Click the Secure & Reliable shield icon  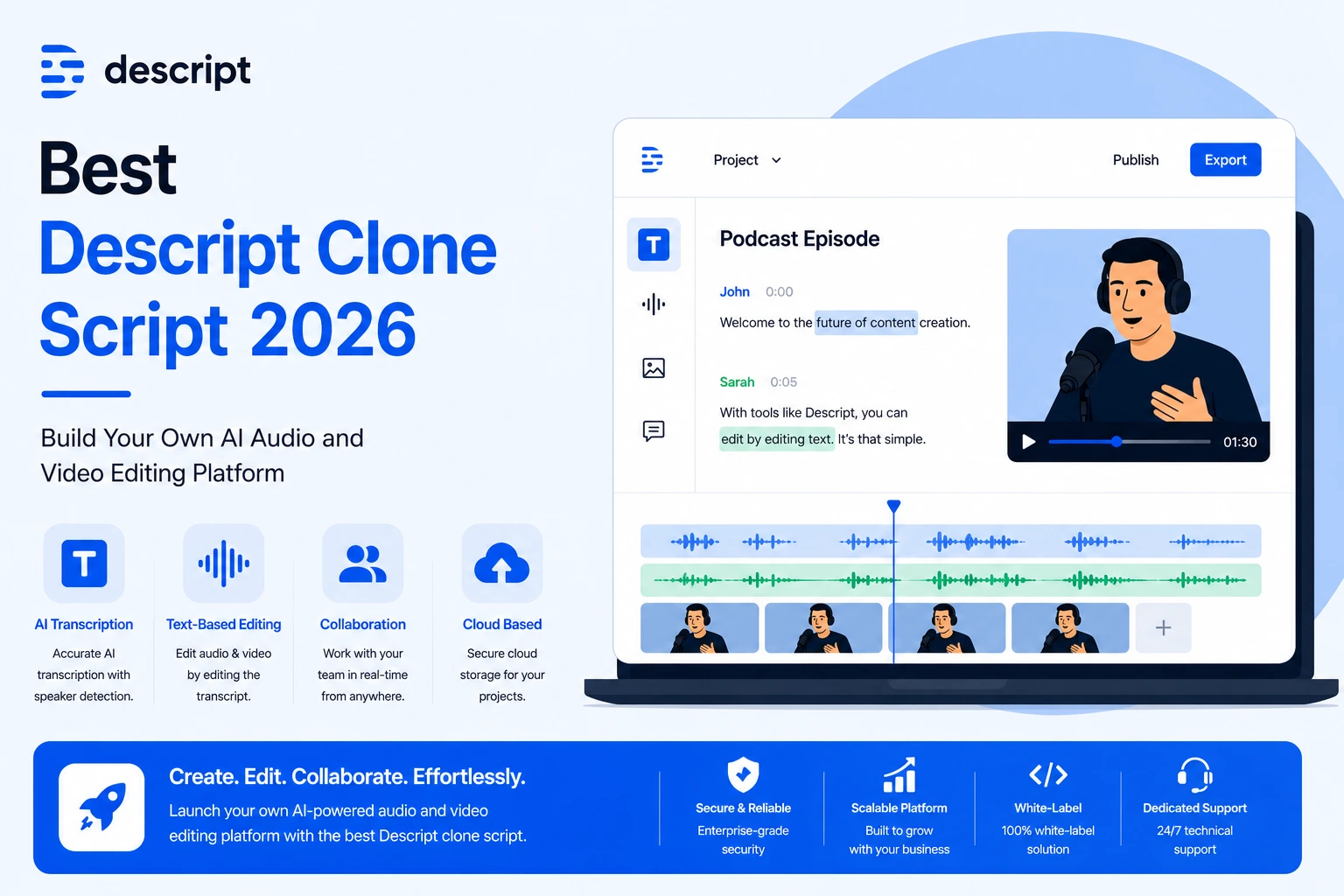[743, 774]
